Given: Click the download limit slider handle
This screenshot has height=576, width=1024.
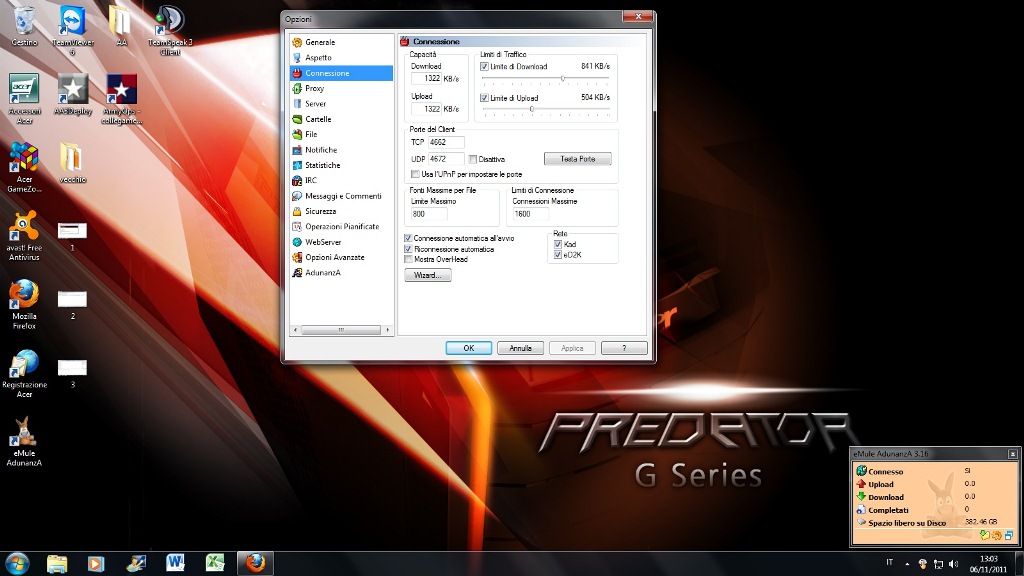Looking at the screenshot, I should pyautogui.click(x=563, y=78).
